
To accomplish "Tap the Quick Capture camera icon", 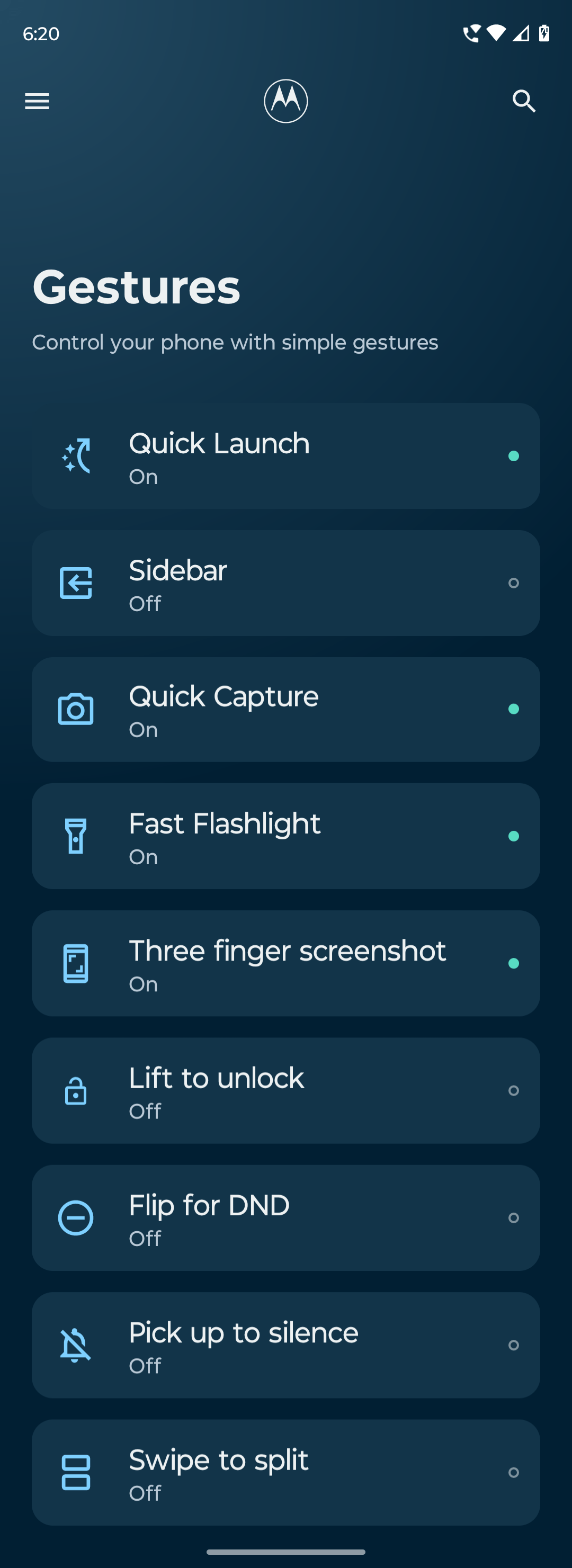I will [x=76, y=709].
